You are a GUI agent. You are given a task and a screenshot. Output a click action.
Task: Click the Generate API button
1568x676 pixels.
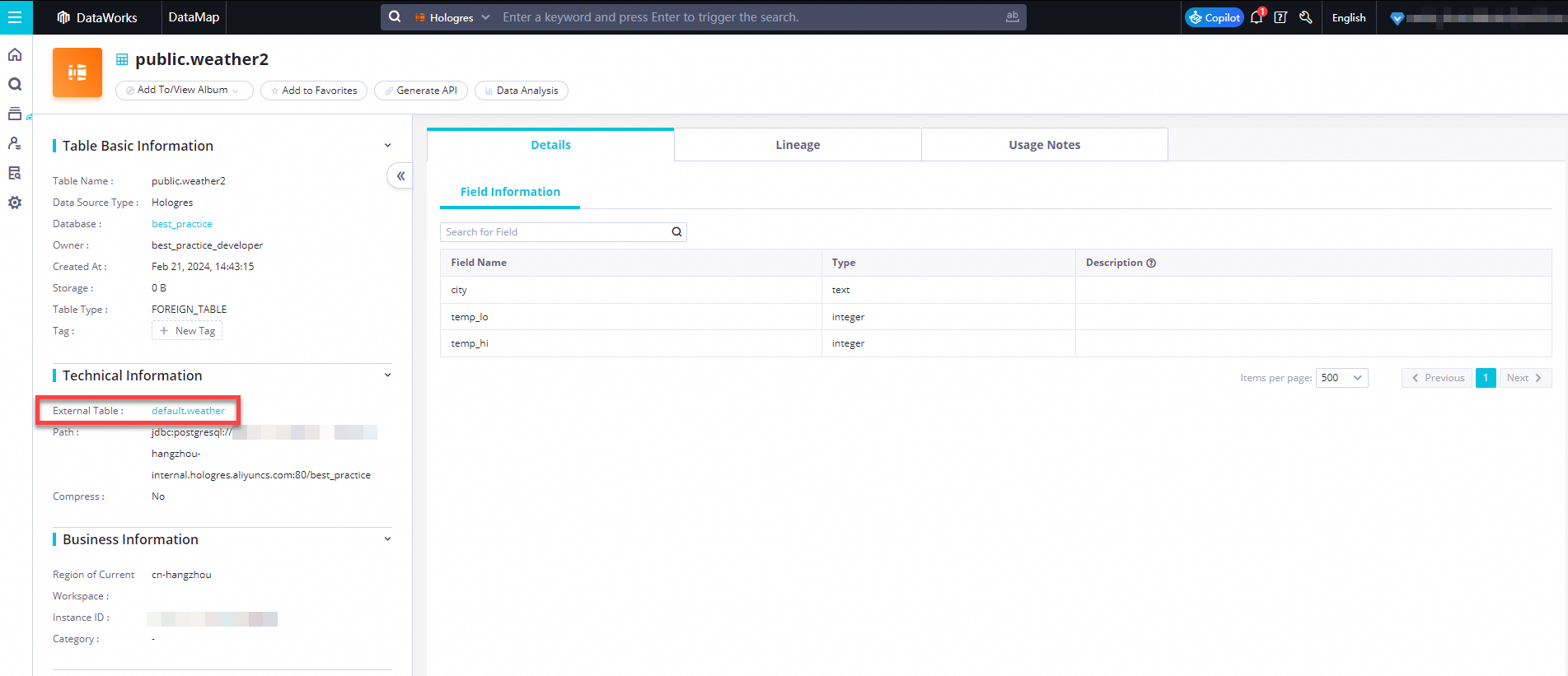pos(421,91)
